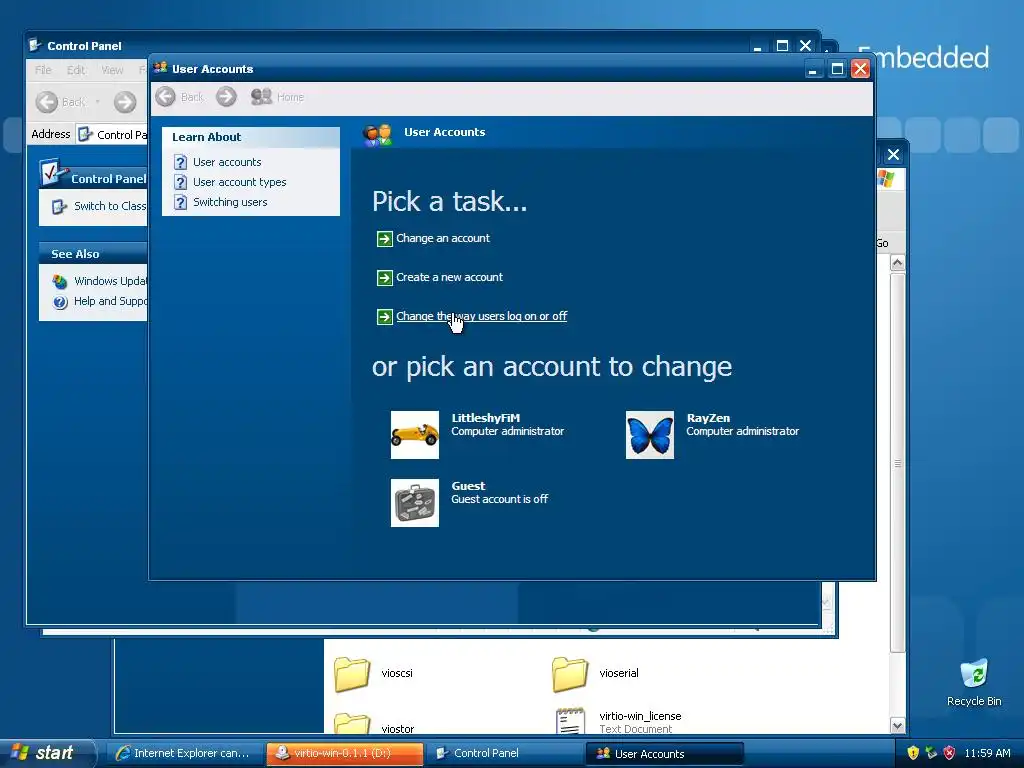Screen dimensions: 1024x768
Task: Click the Guest account name
Action: (468, 486)
